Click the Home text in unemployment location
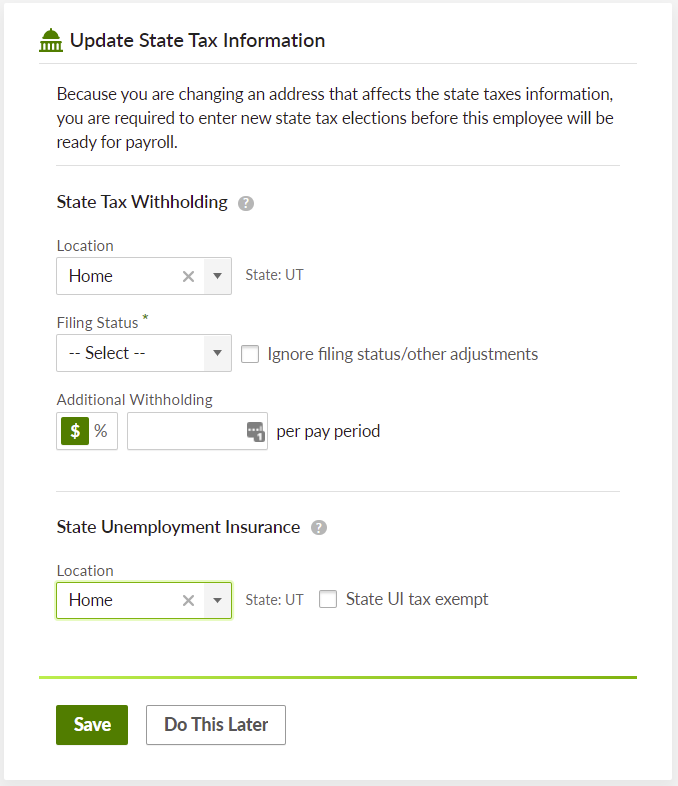This screenshot has height=786, width=678. (x=91, y=601)
